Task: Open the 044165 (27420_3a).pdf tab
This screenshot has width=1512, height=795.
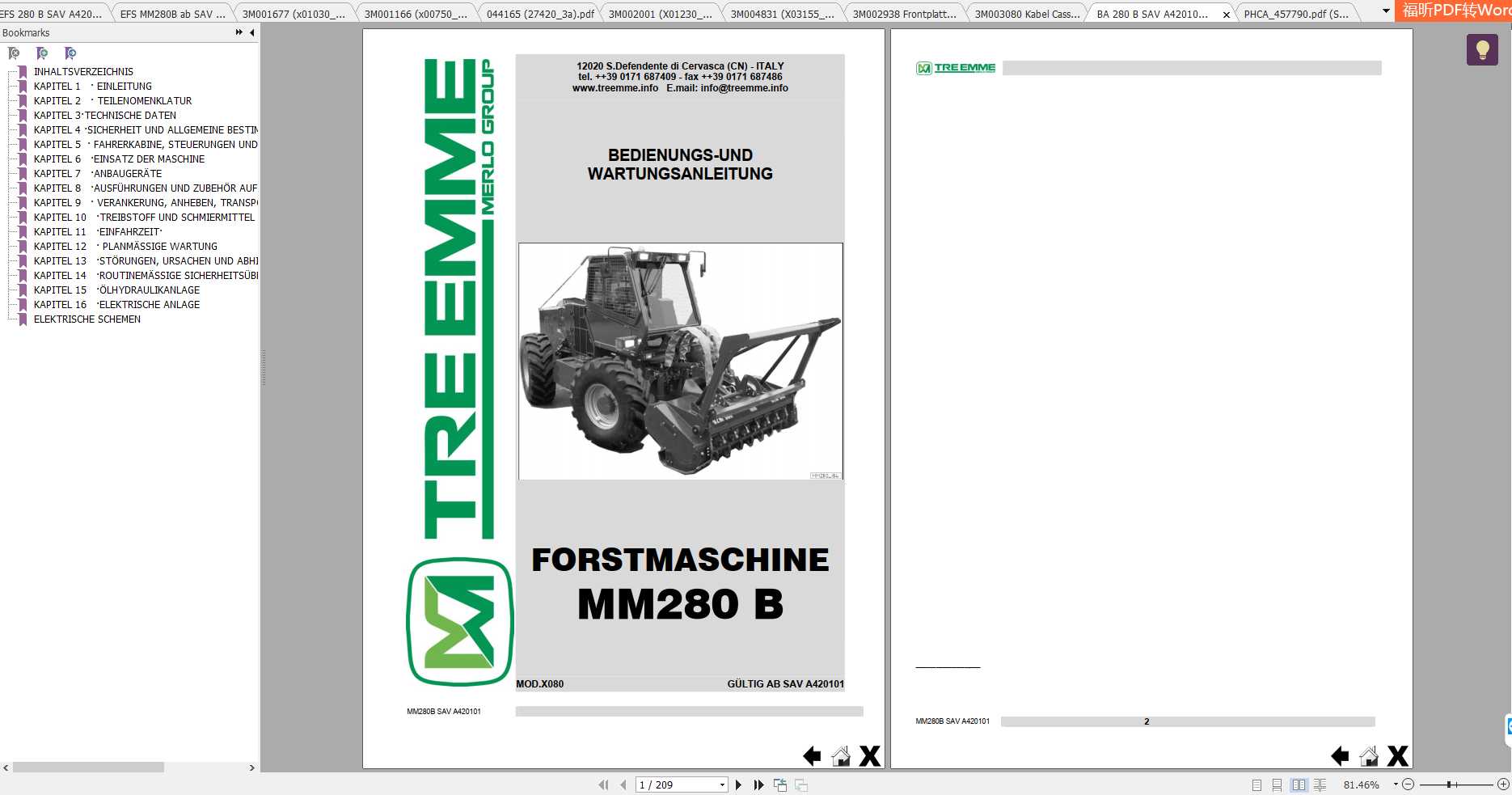Action: click(x=538, y=13)
